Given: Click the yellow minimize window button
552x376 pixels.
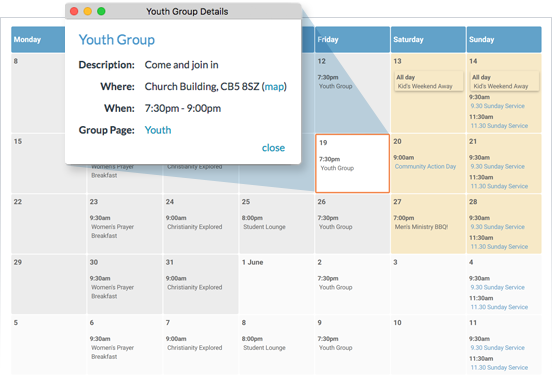Looking at the screenshot, I should click(88, 11).
